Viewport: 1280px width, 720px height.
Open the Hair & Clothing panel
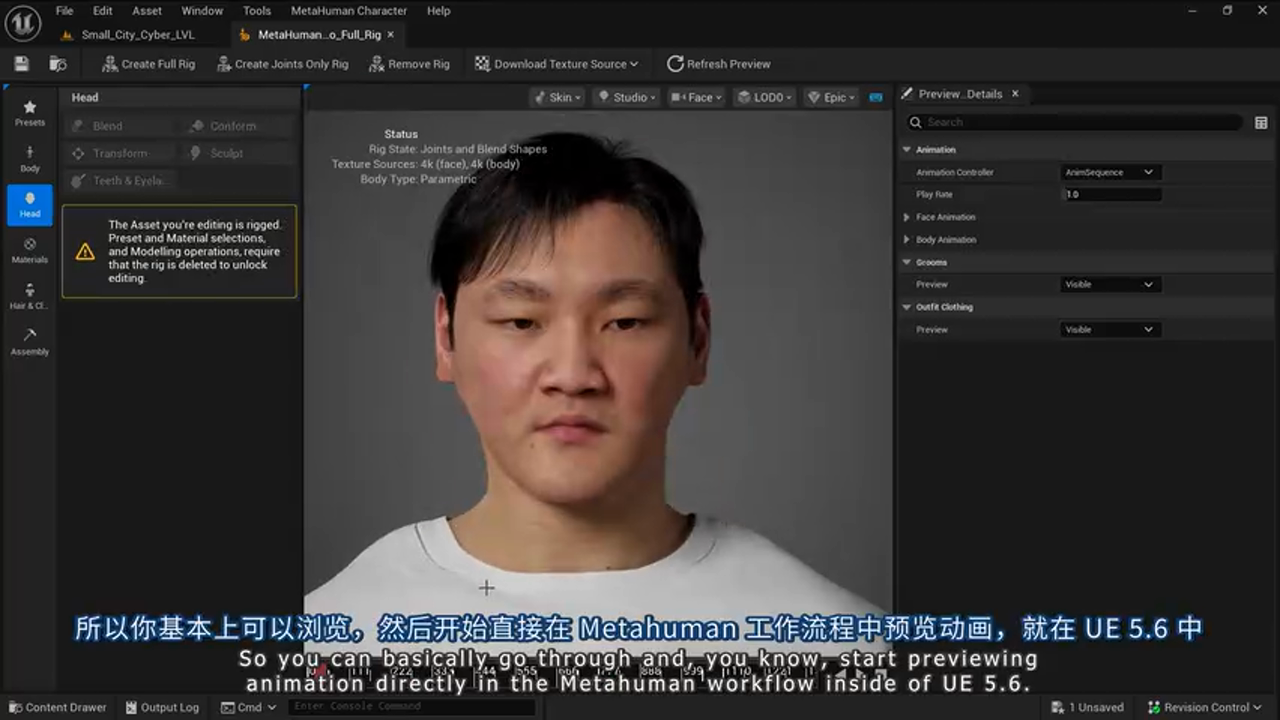click(29, 298)
